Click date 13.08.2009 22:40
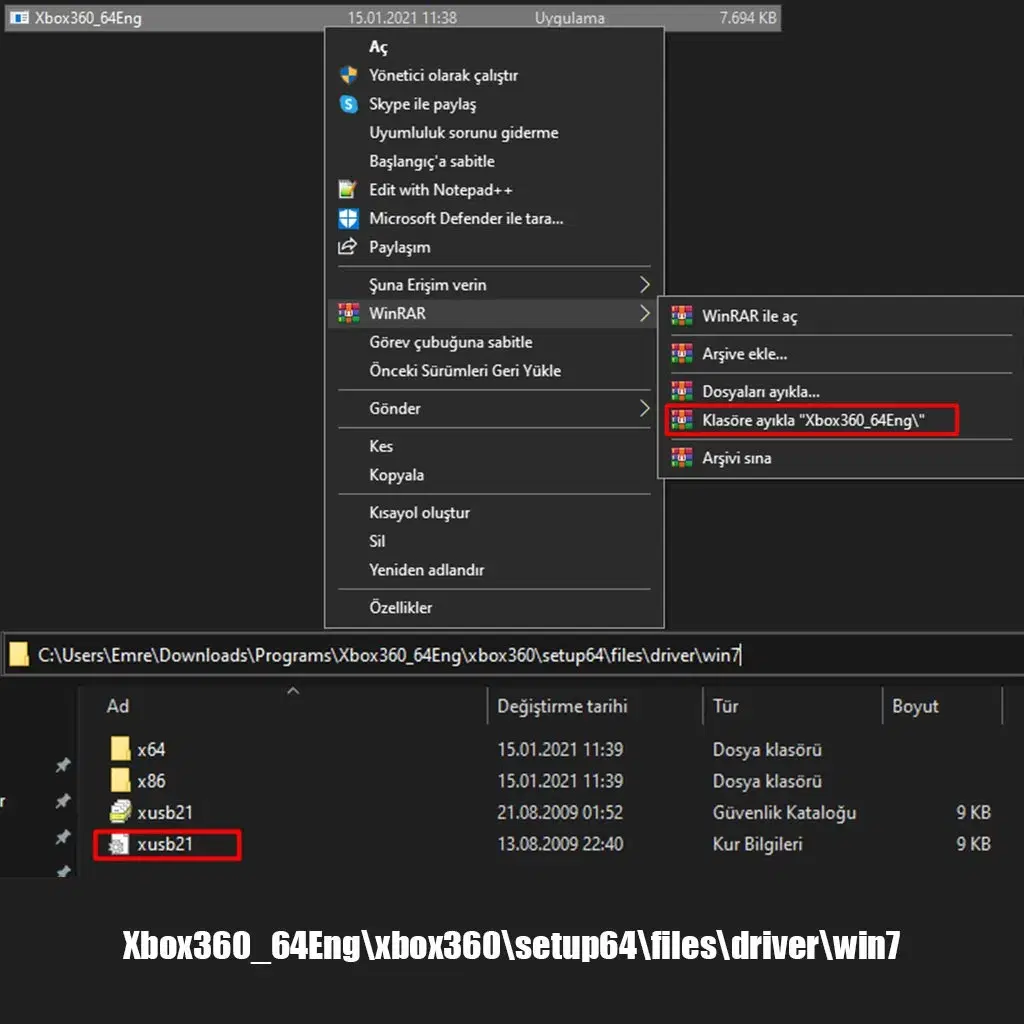Viewport: 1024px width, 1024px height. coord(560,844)
